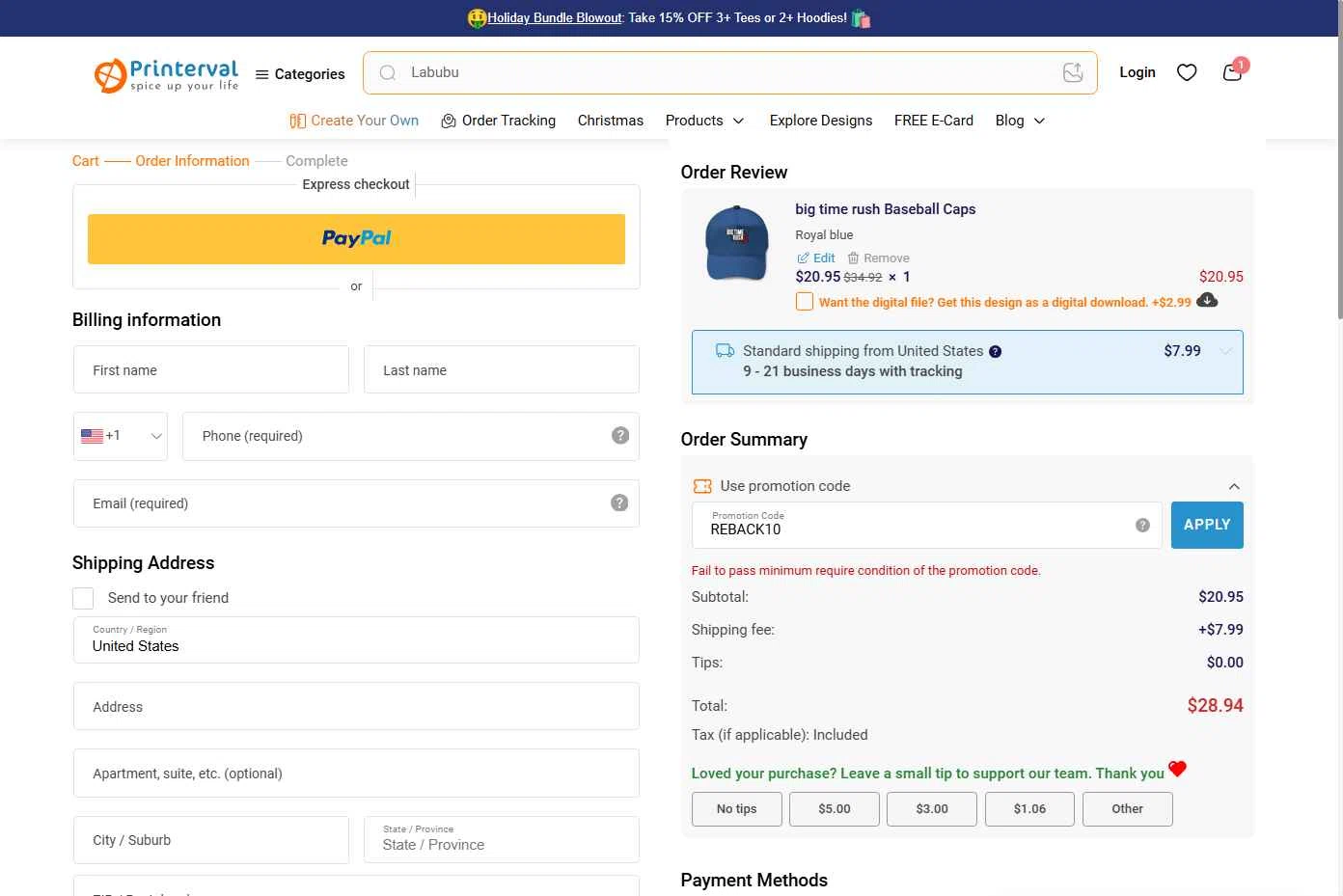Screen dimensions: 1343x896
Task: Click the email field help icon
Action: (619, 502)
